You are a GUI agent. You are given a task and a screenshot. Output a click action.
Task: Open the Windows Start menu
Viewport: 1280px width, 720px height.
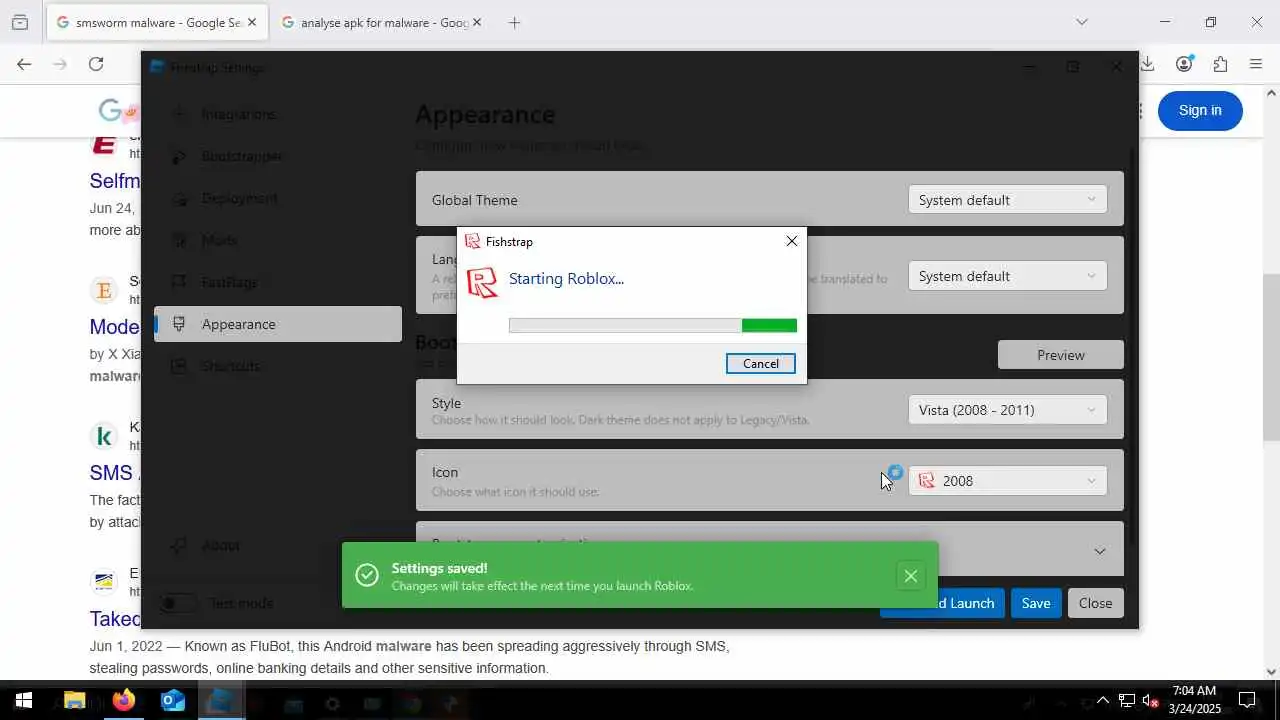(x=24, y=700)
